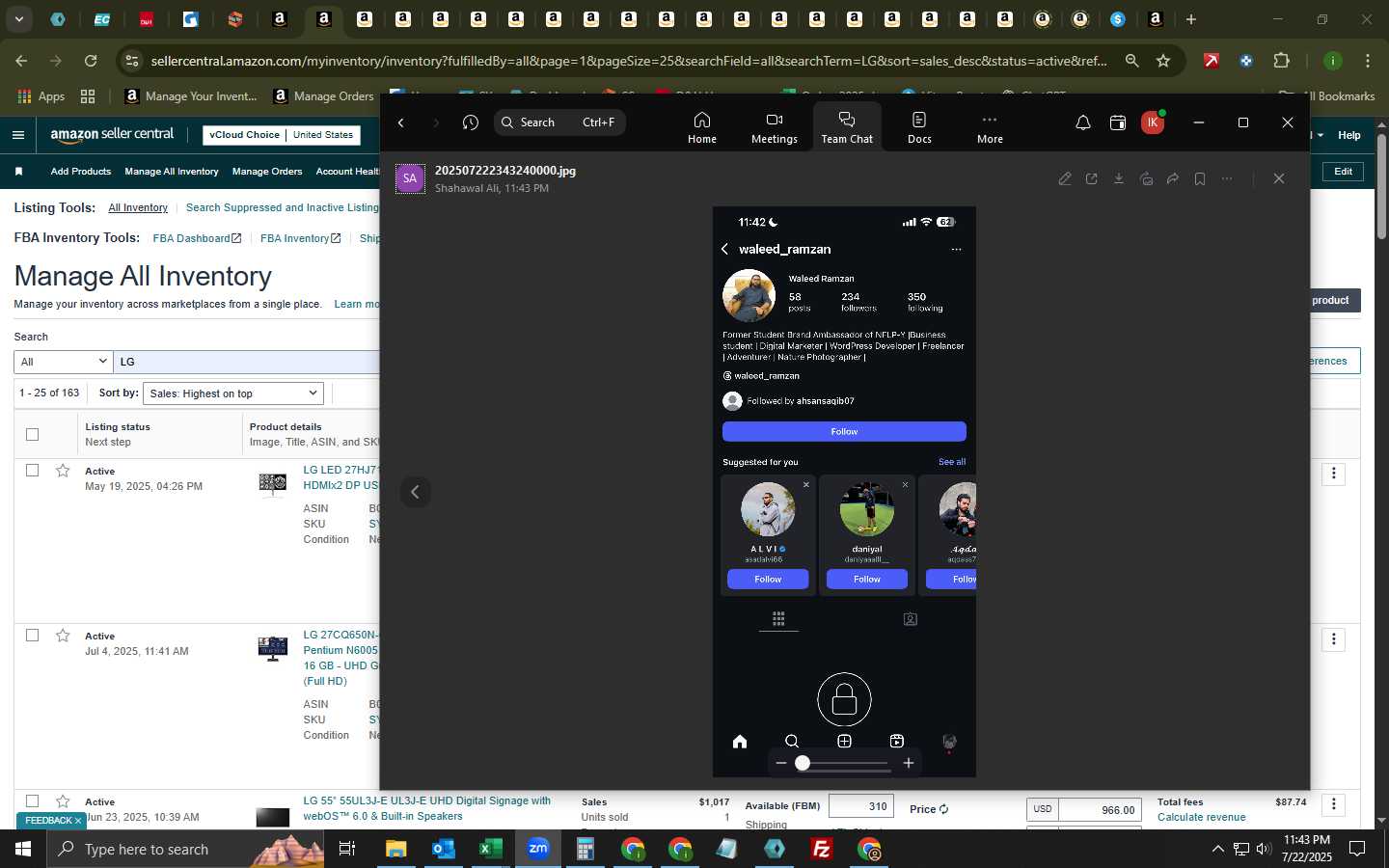Edit image with pencil icon

pos(1065,178)
